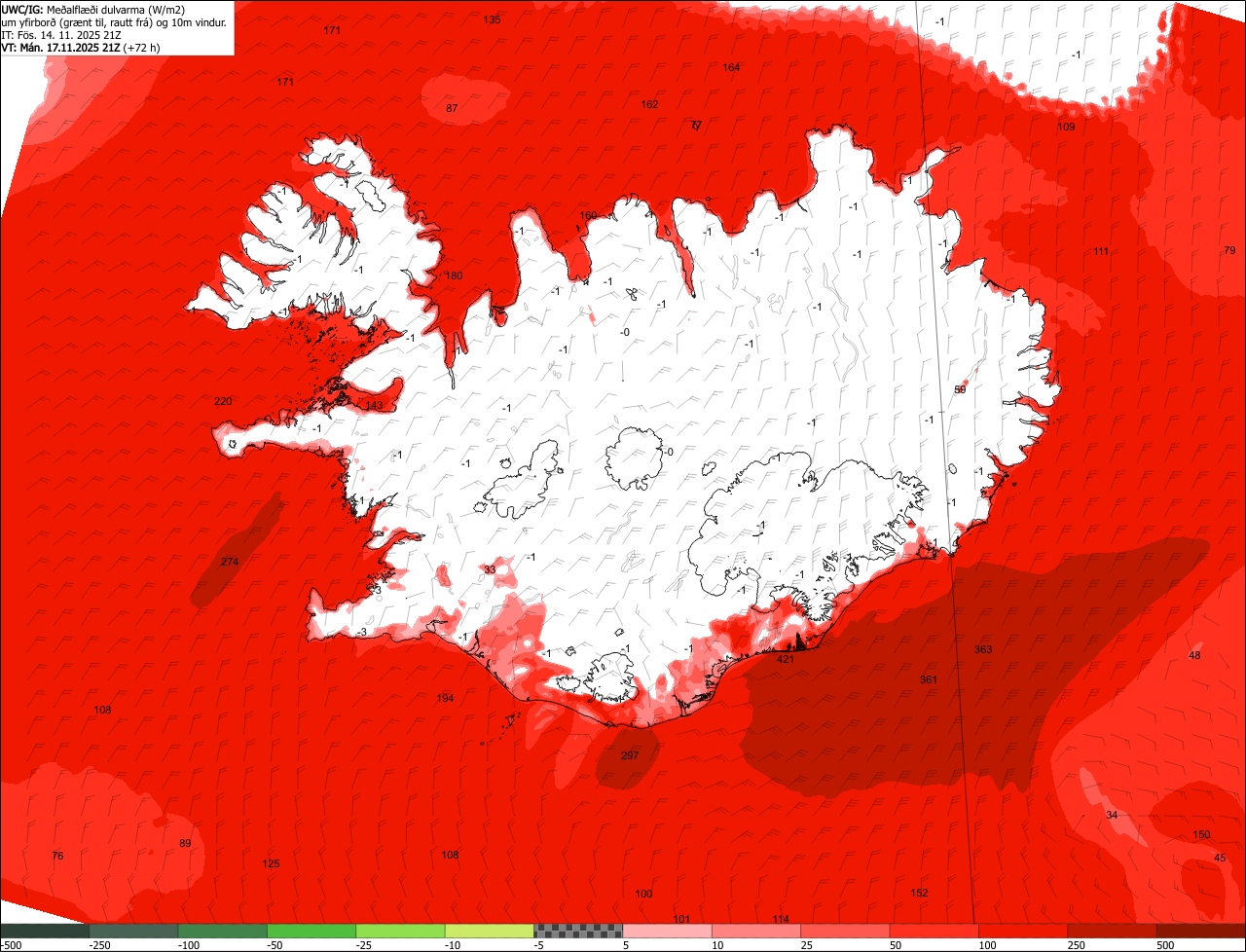Select the legend swatch between 250 and 500
Screen dimensions: 1246x952
pyautogui.click(x=1112, y=931)
